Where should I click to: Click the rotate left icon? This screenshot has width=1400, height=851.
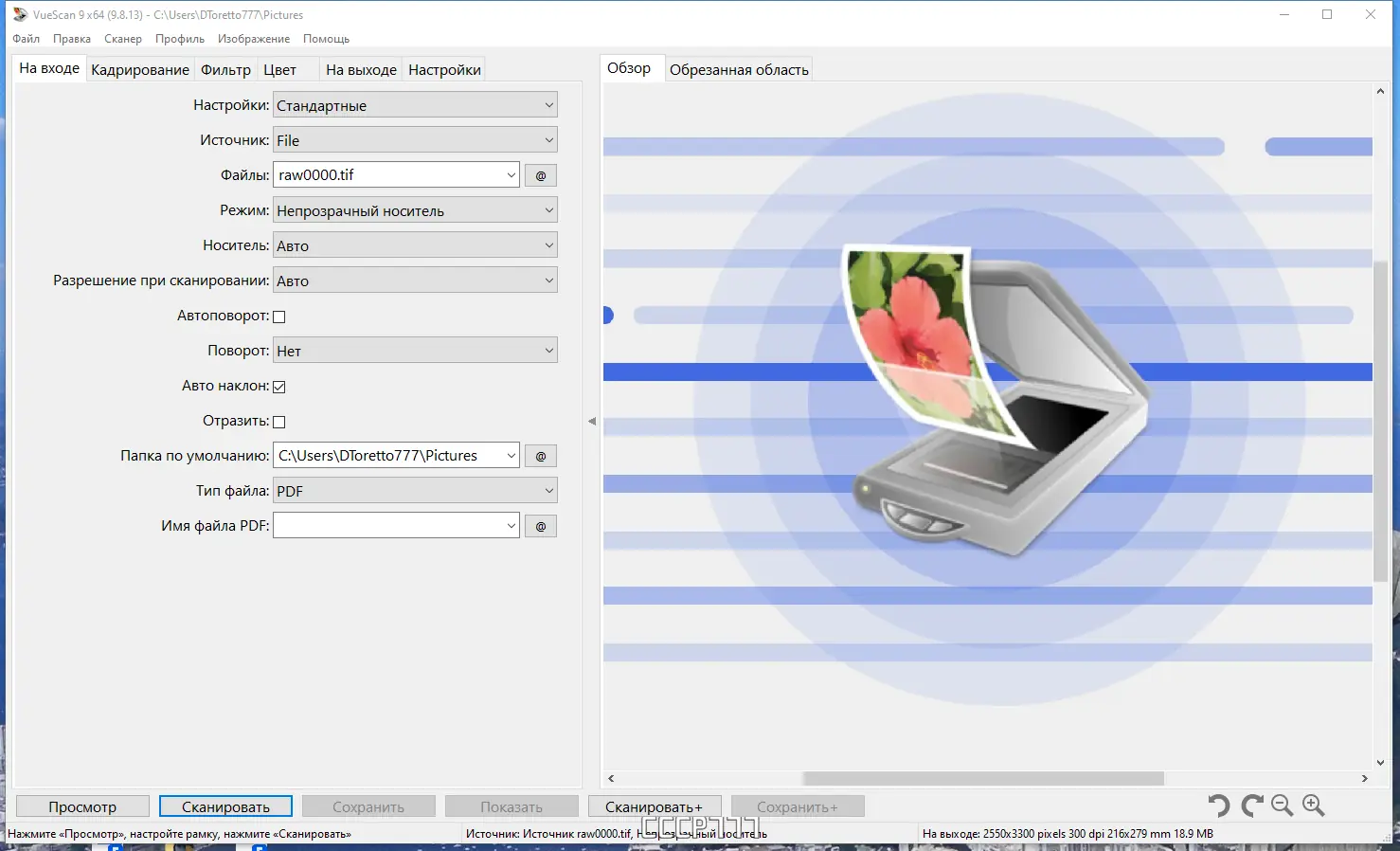(1219, 806)
